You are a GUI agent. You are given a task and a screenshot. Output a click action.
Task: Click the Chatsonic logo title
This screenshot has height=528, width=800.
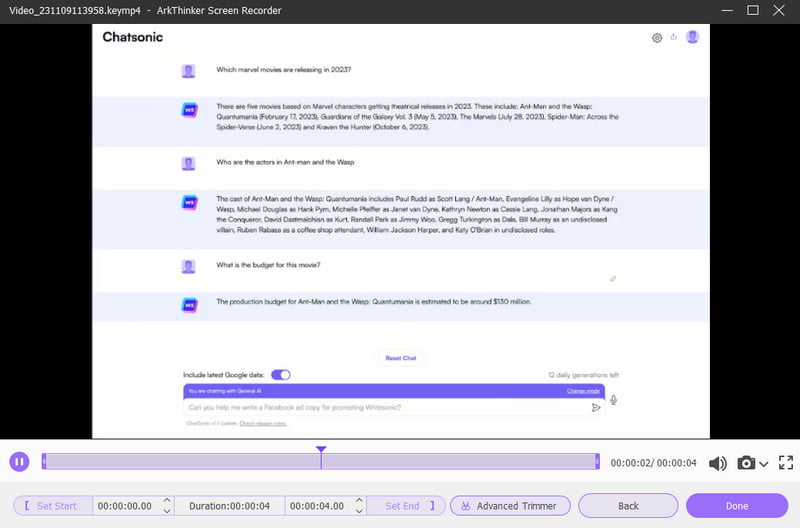pyautogui.click(x=133, y=37)
